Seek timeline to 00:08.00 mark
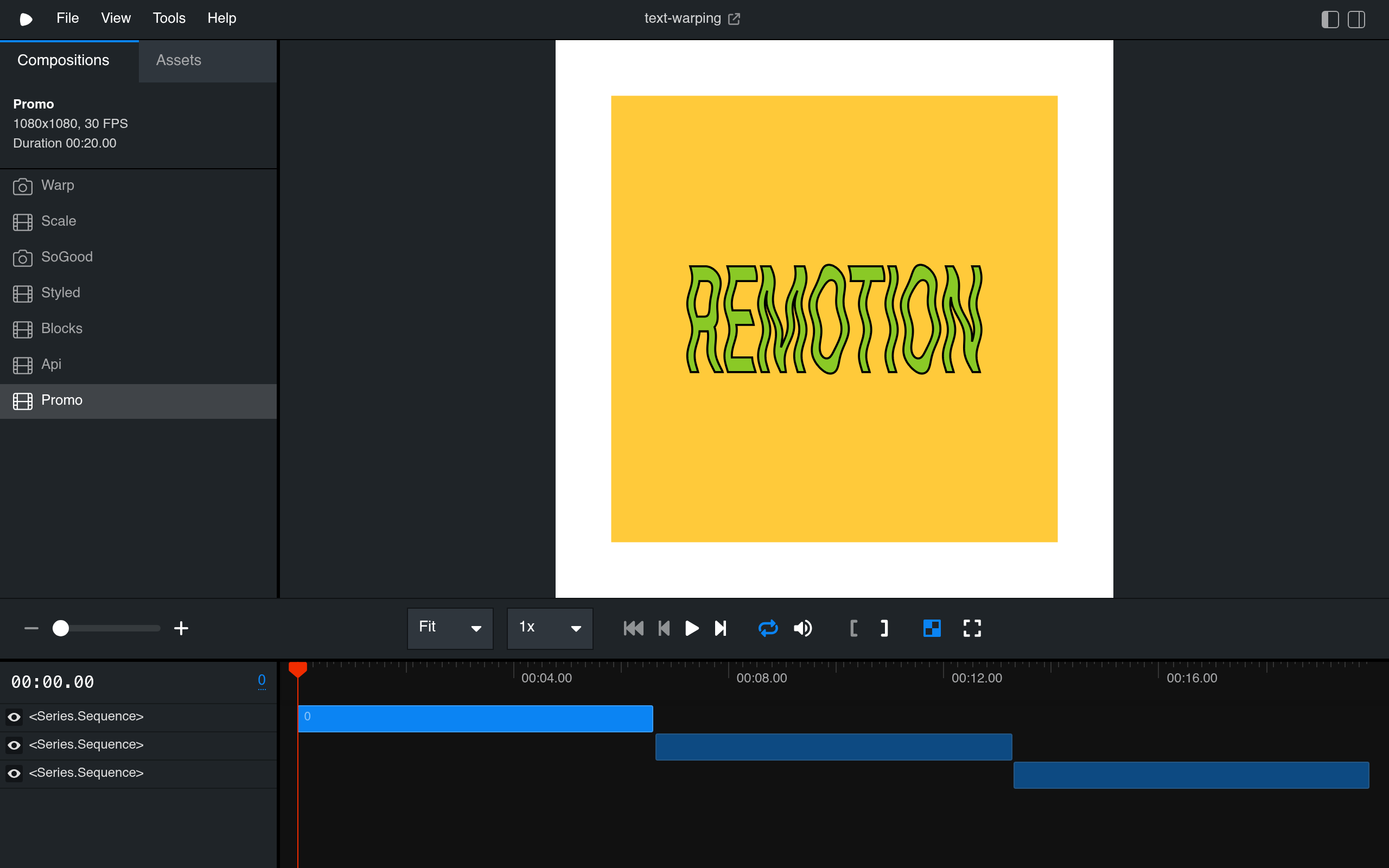 [x=762, y=678]
